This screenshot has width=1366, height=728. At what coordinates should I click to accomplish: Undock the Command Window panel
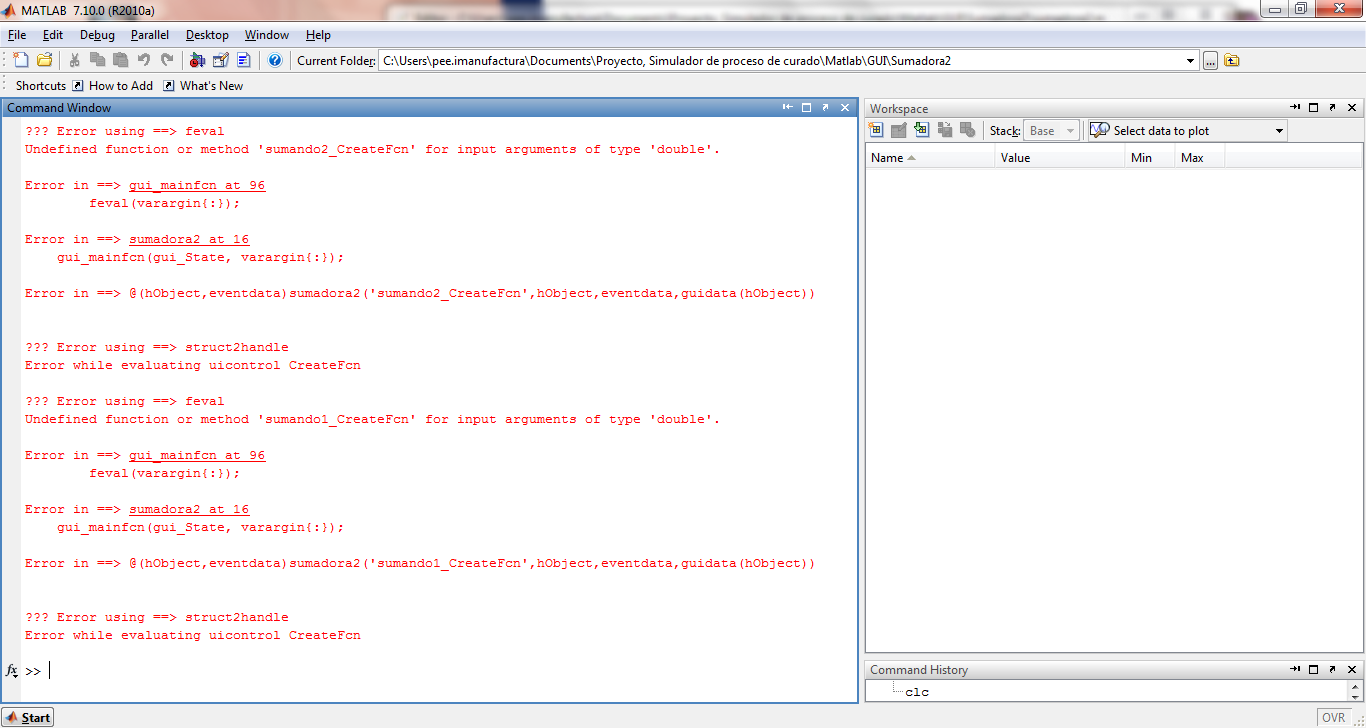(825, 107)
